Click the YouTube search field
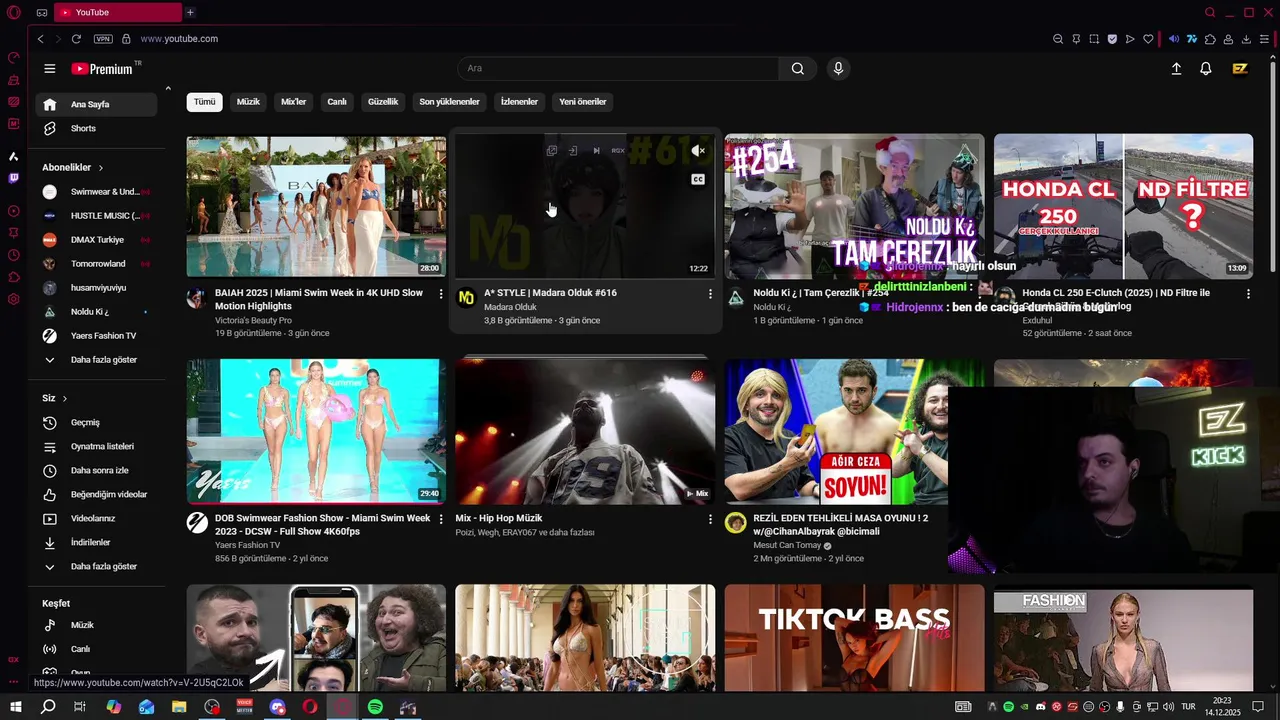 click(618, 69)
